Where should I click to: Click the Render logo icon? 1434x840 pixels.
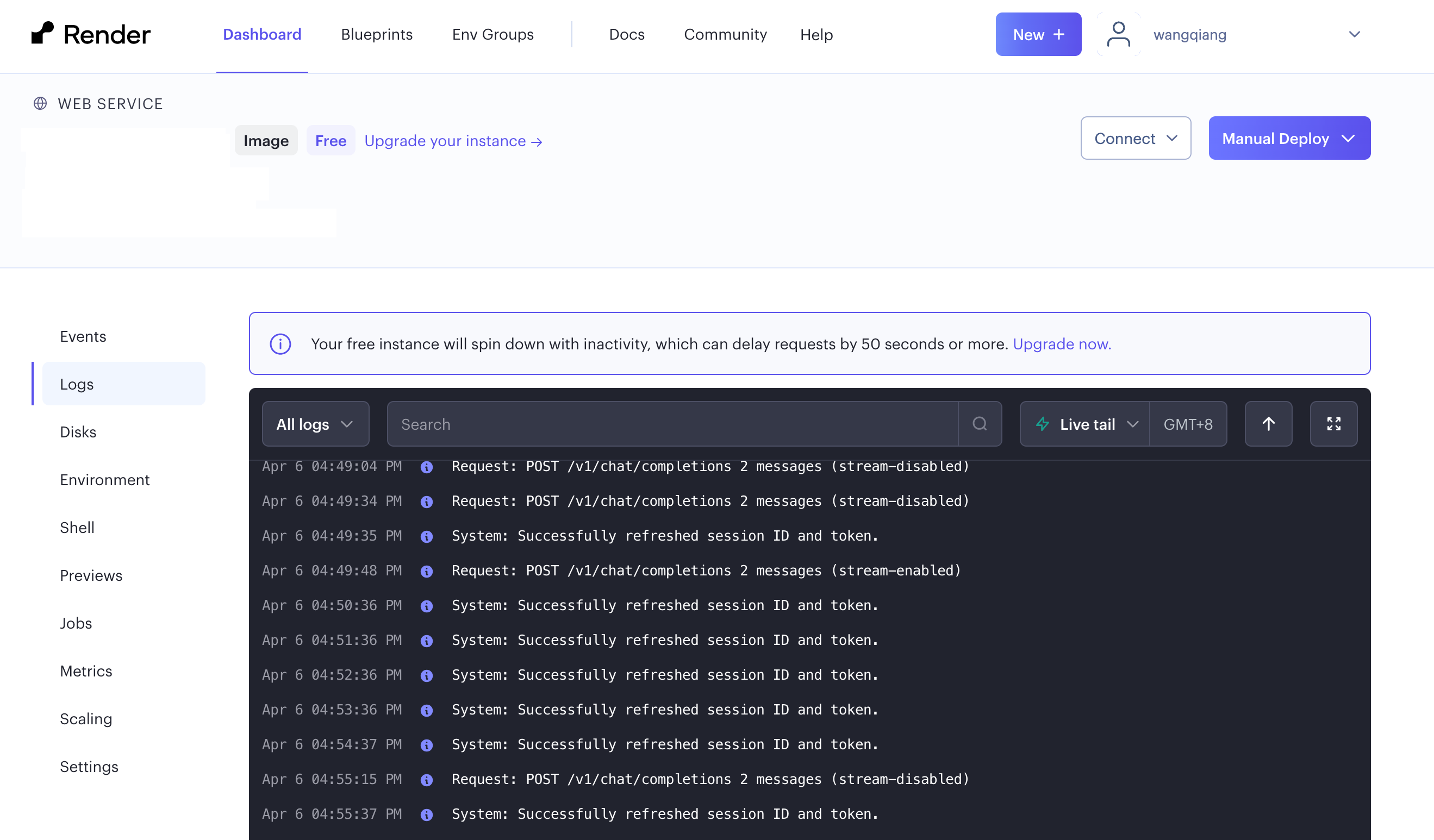[43, 33]
